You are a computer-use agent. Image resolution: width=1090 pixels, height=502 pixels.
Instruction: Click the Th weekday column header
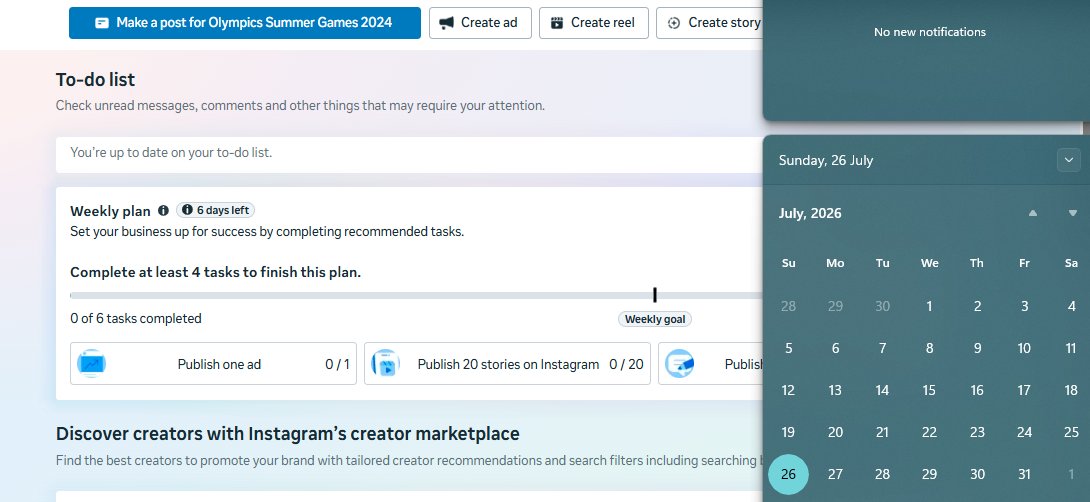(x=977, y=263)
